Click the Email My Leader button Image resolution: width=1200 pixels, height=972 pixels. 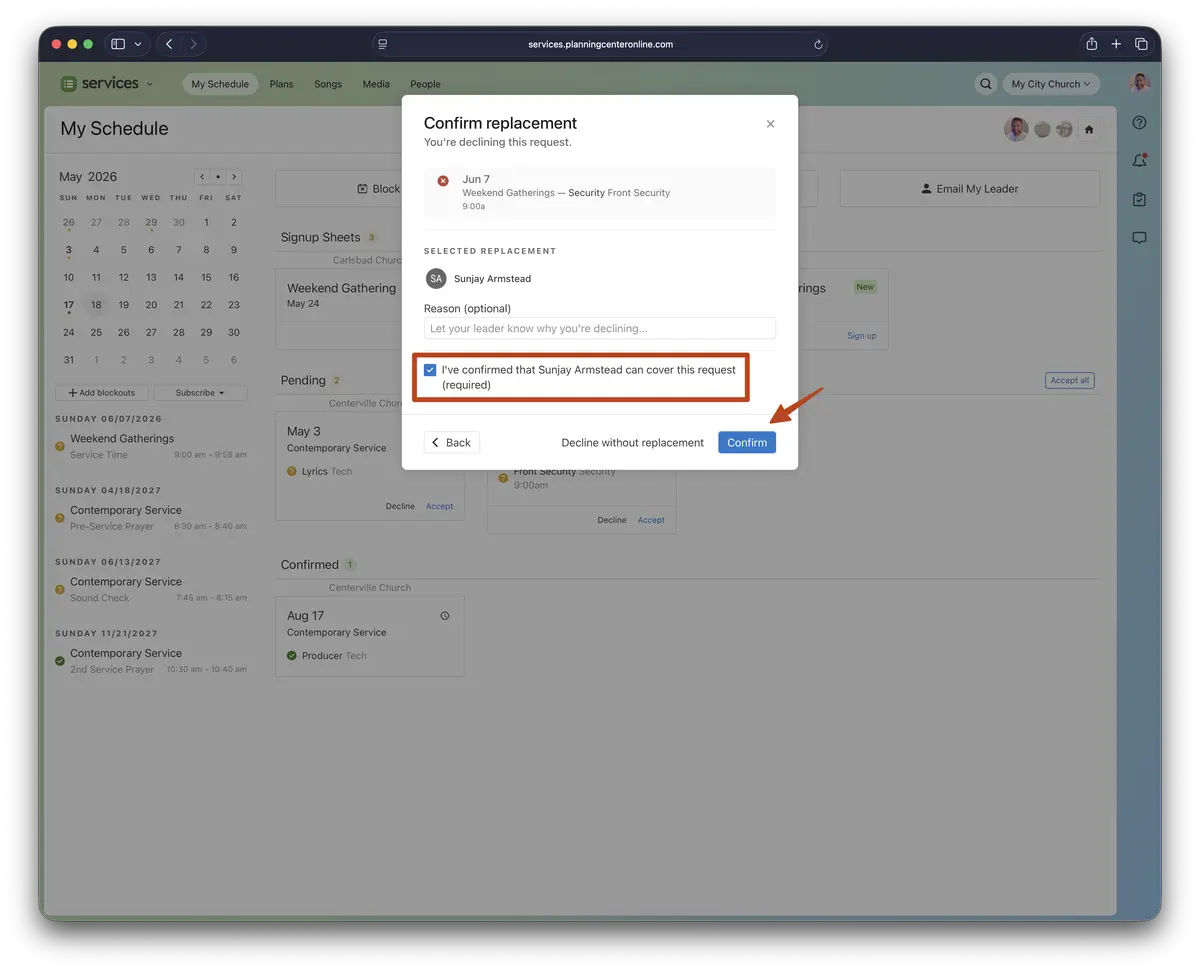[x=969, y=189]
